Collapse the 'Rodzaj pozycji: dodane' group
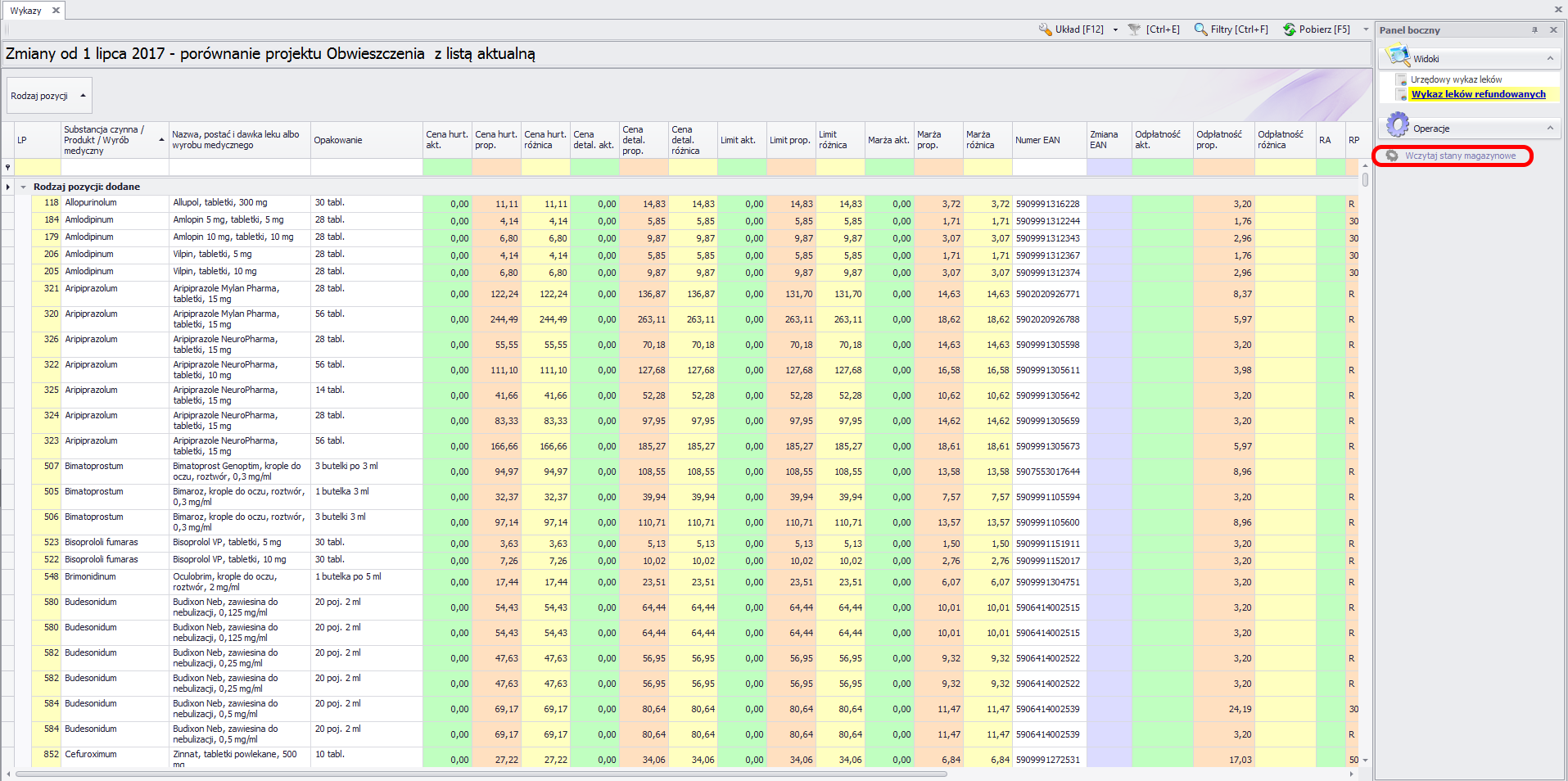 pyautogui.click(x=23, y=187)
